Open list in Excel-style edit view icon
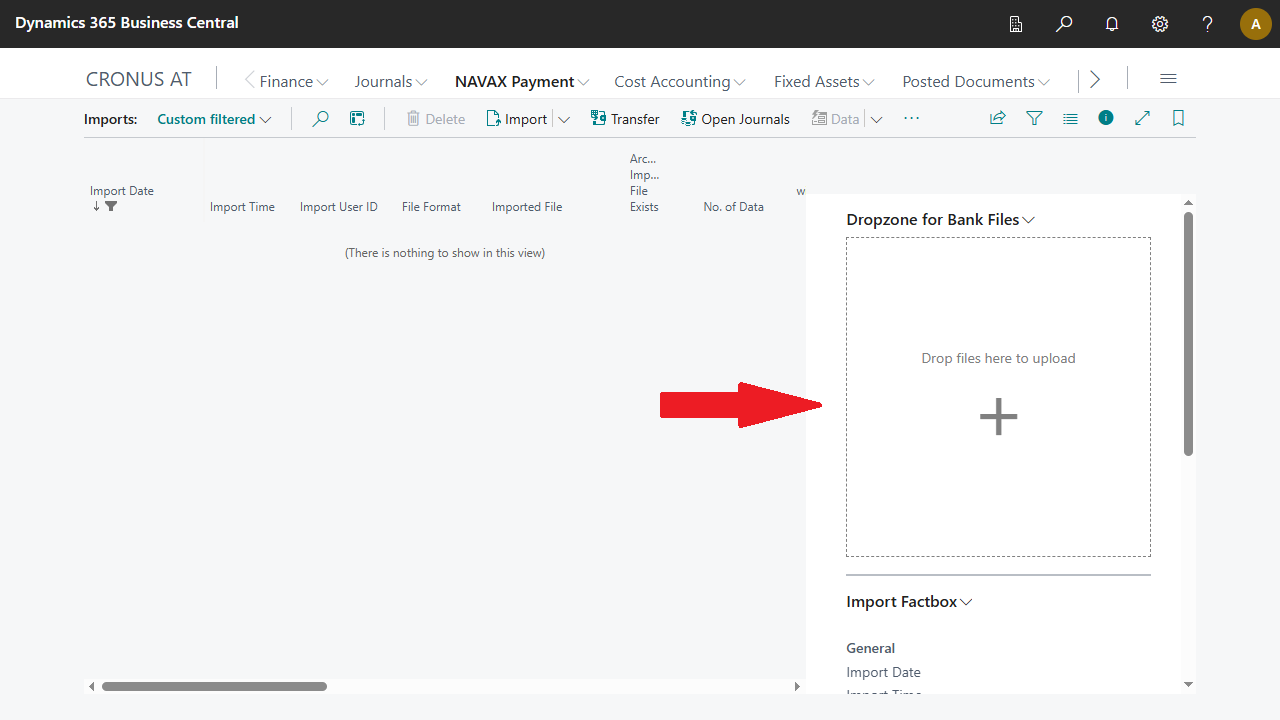Screen dimensions: 1280x720 tap(357, 118)
